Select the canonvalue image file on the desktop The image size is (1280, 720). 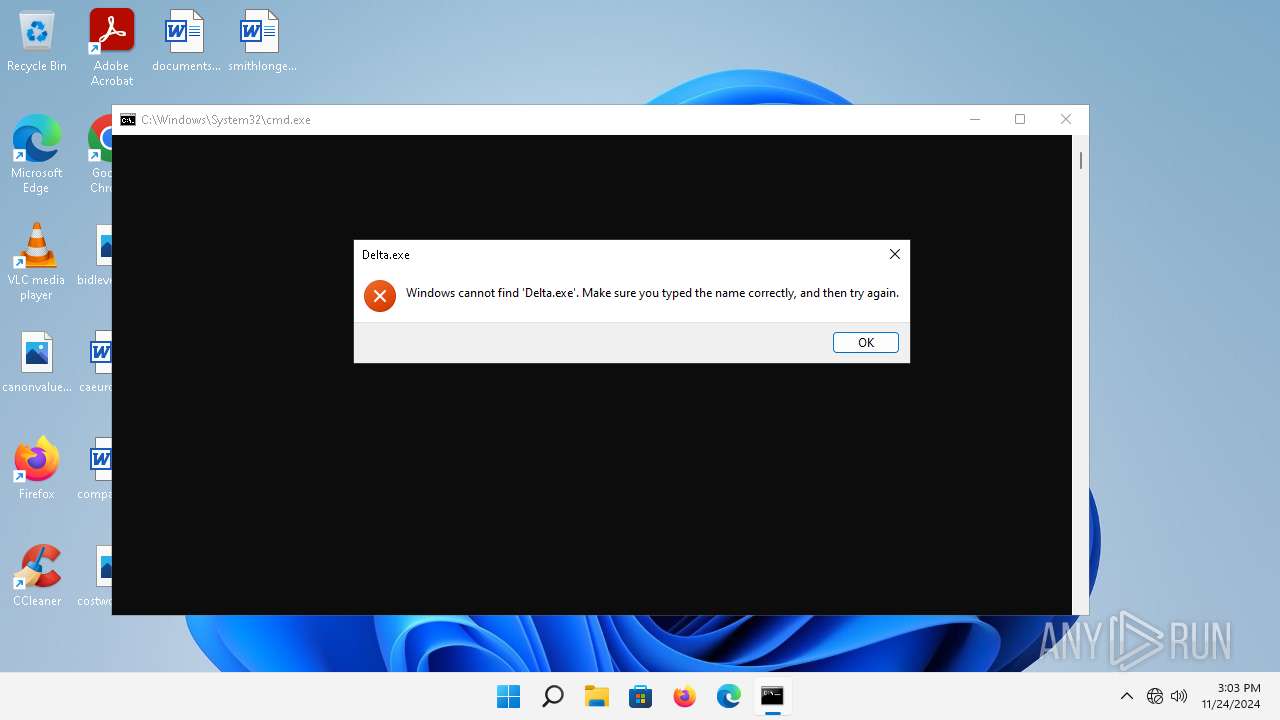tap(37, 362)
